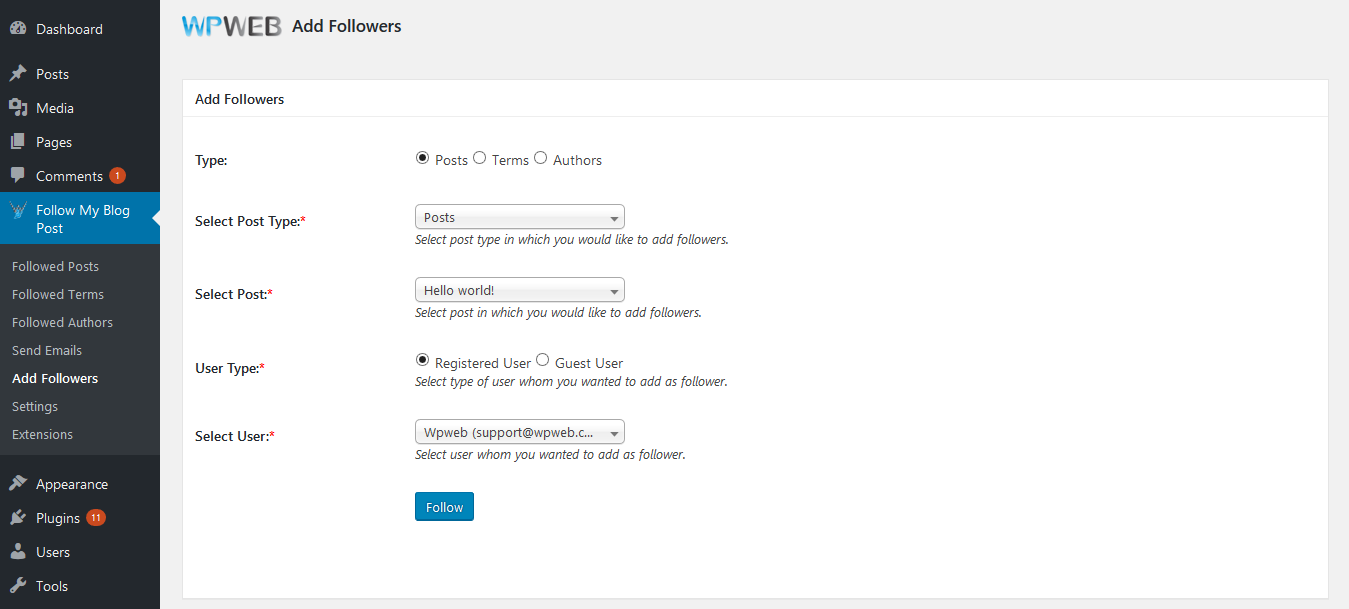Image resolution: width=1349 pixels, height=609 pixels.
Task: Click the Pages icon in sidebar
Action: point(18,142)
